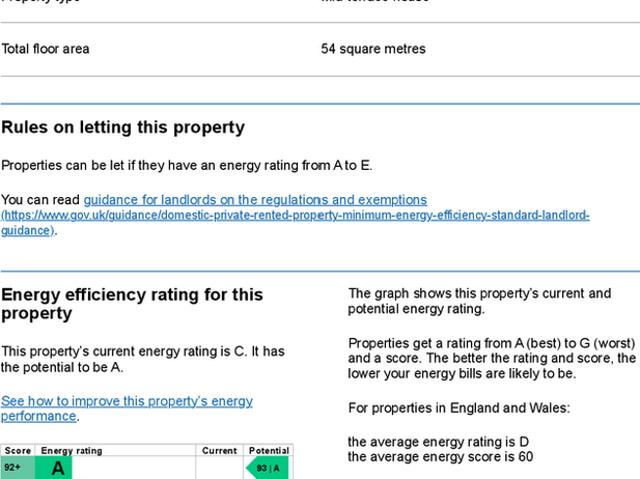640x479 pixels.
Task: Open guidance for landlords on regulations link
Action: (x=255, y=200)
